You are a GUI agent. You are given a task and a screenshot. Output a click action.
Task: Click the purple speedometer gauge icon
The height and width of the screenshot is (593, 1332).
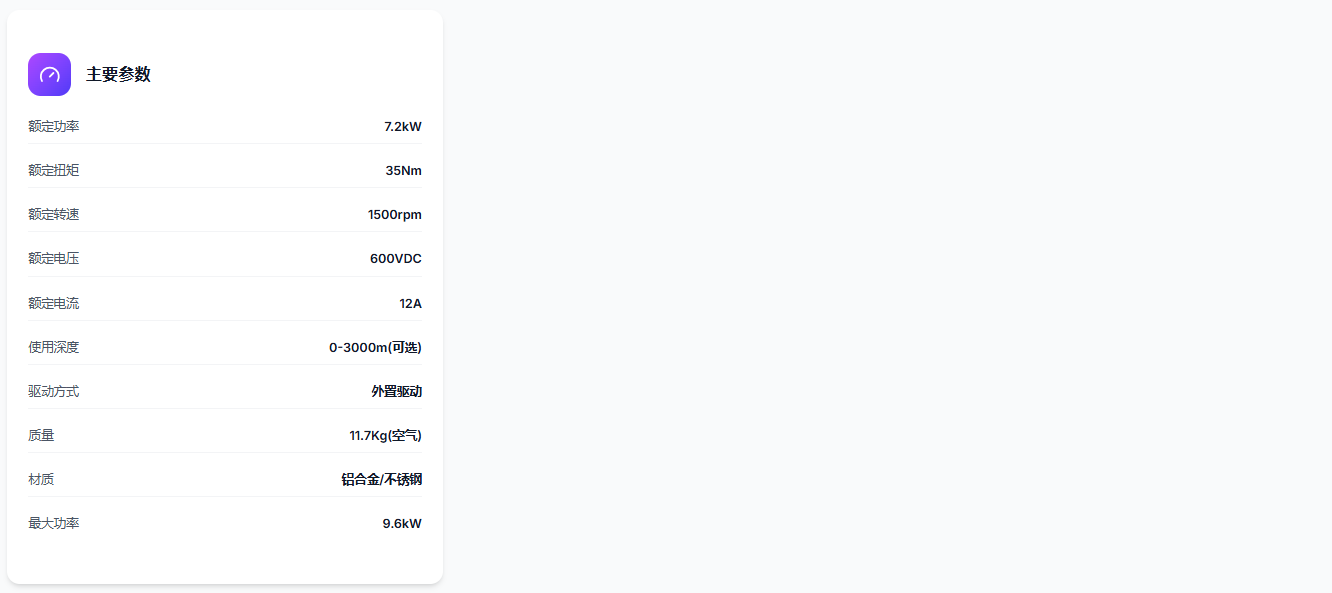[x=49, y=75]
